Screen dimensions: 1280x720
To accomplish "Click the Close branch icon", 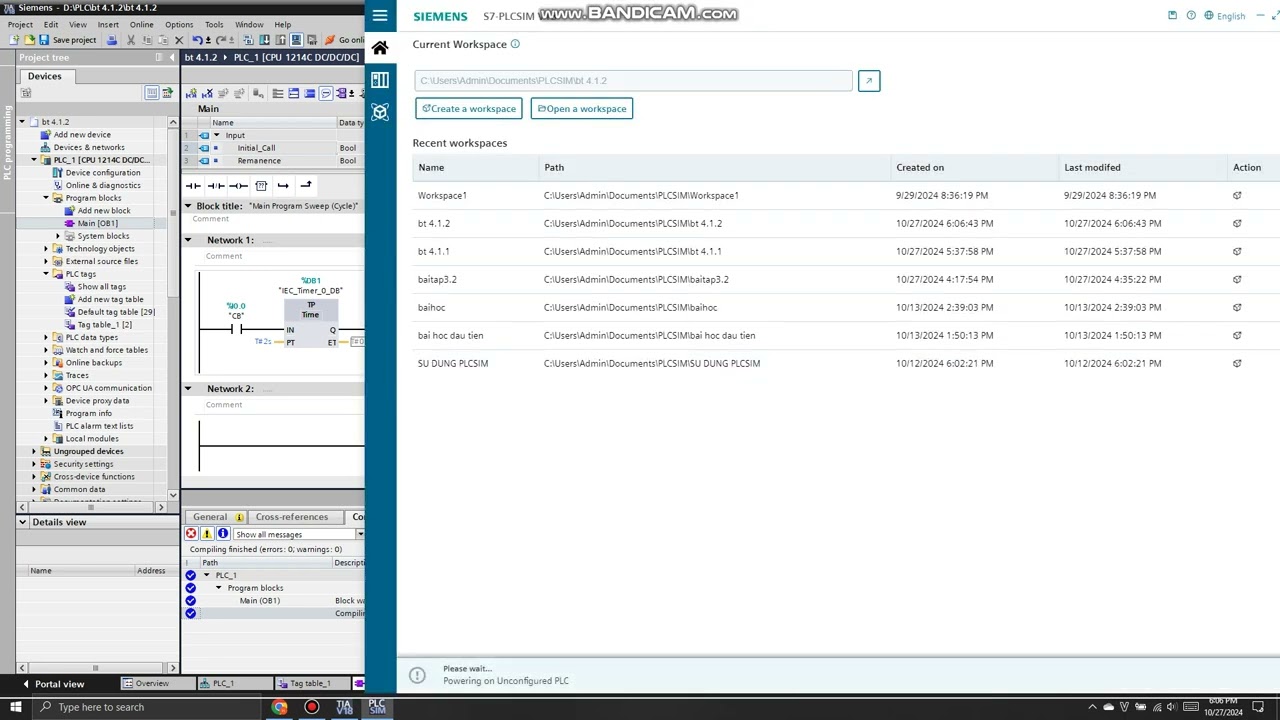I will (x=306, y=185).
